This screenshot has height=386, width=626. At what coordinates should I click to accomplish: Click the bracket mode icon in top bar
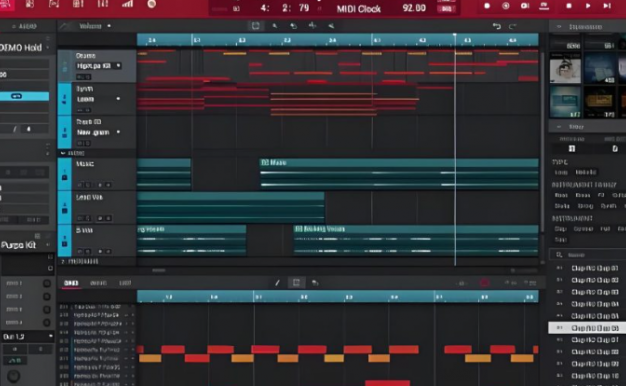[x=53, y=4]
